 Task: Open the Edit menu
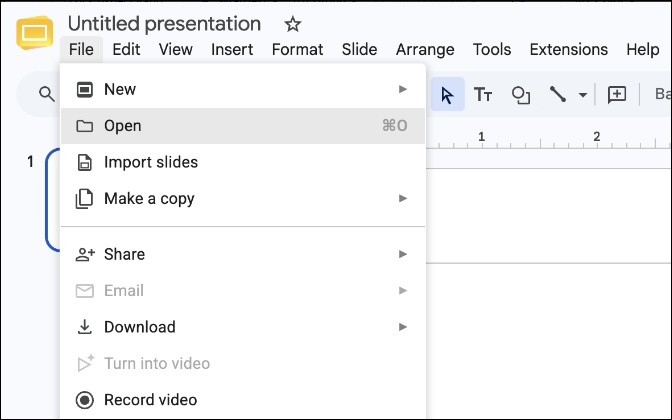126,49
